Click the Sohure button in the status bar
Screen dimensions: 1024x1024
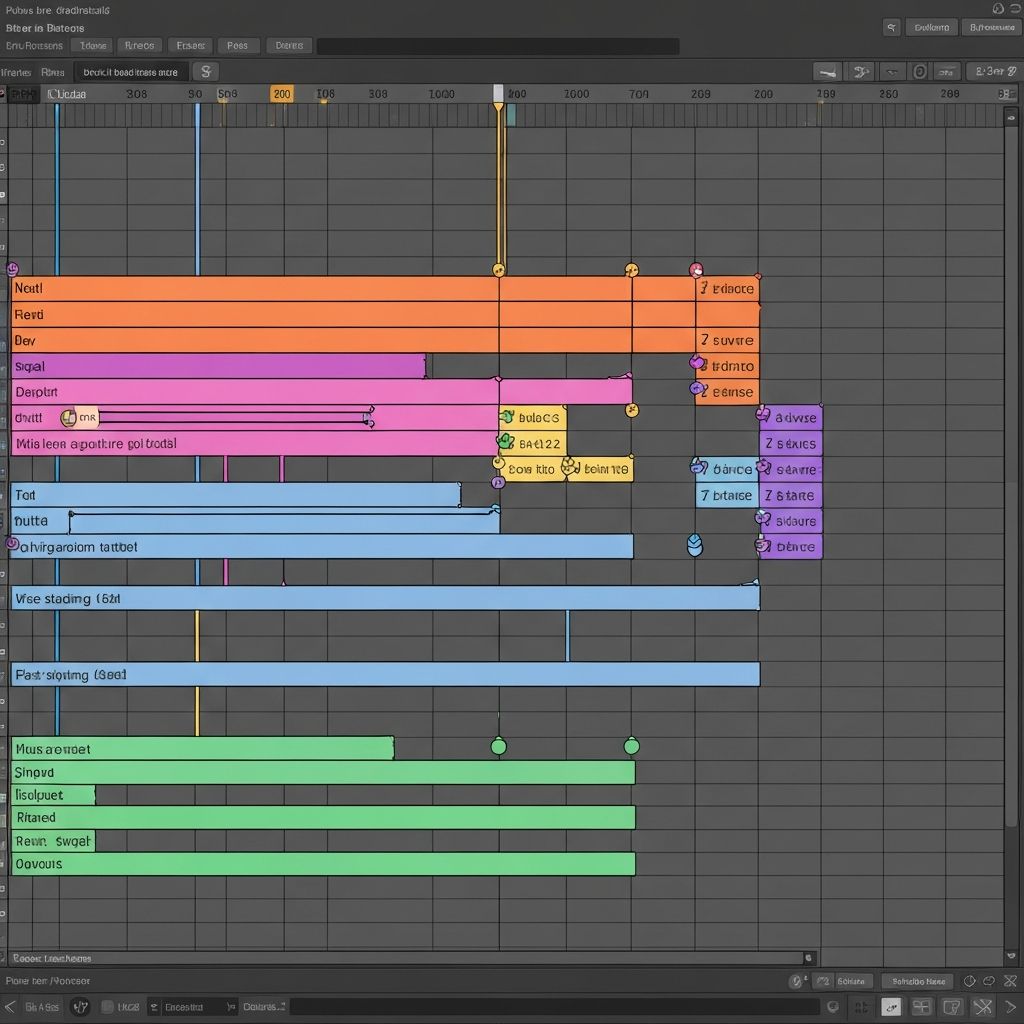tap(850, 981)
